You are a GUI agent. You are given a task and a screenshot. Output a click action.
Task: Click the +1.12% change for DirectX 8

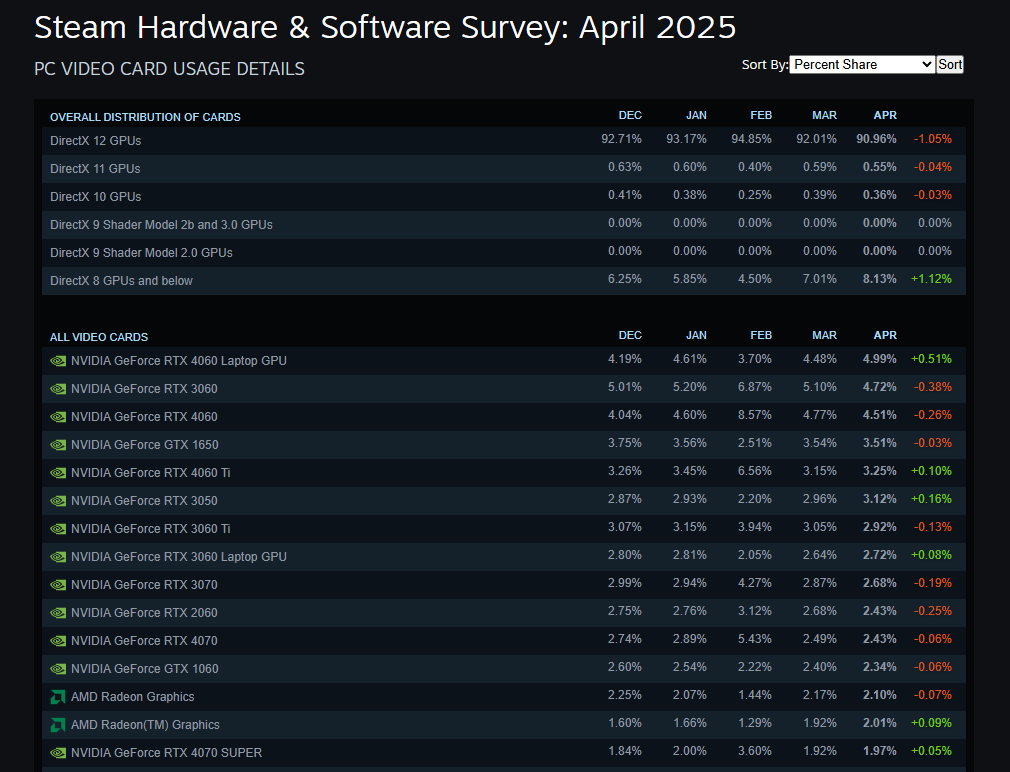click(x=931, y=279)
